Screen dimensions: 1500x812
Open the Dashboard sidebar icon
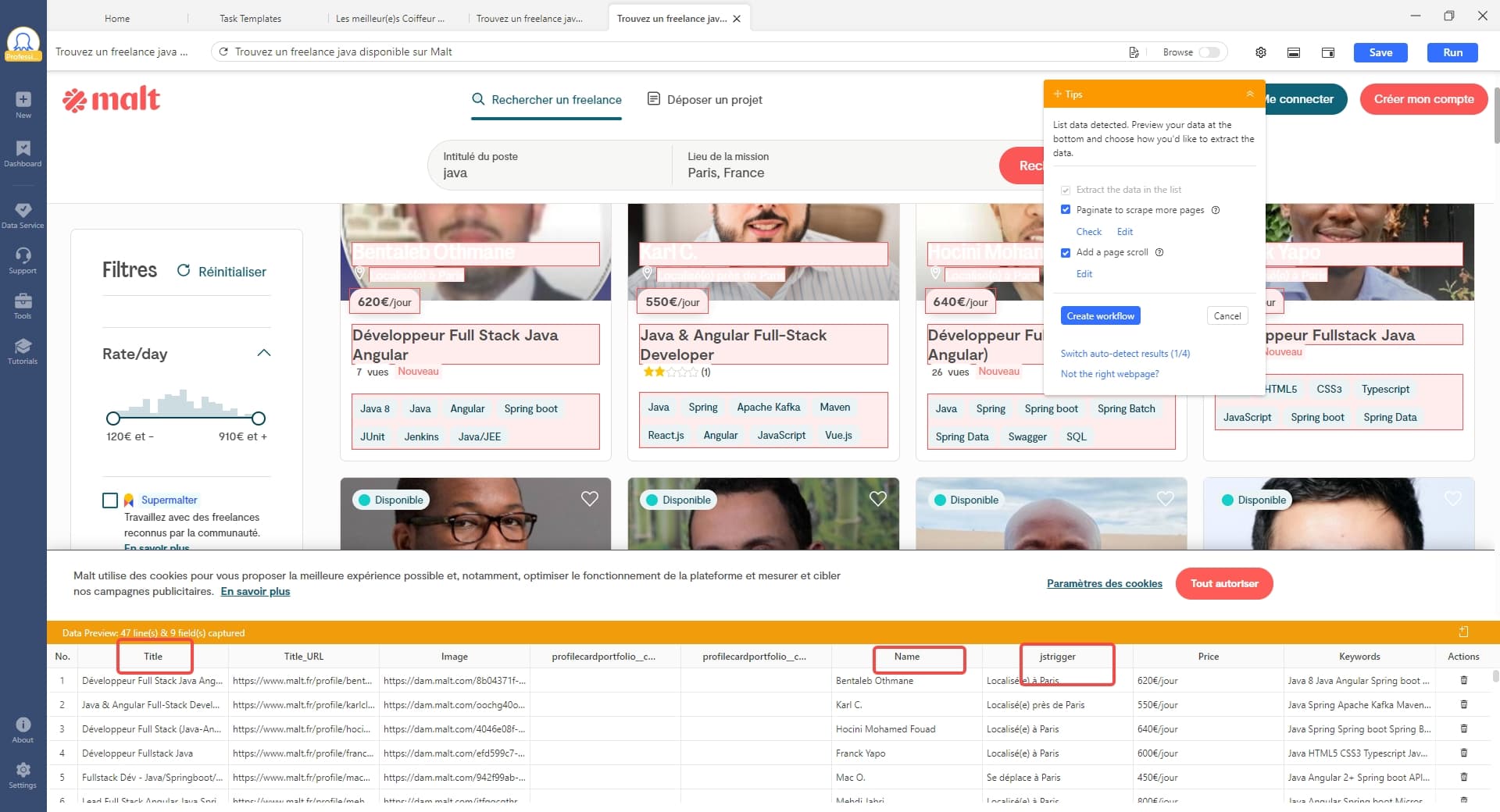(x=23, y=154)
